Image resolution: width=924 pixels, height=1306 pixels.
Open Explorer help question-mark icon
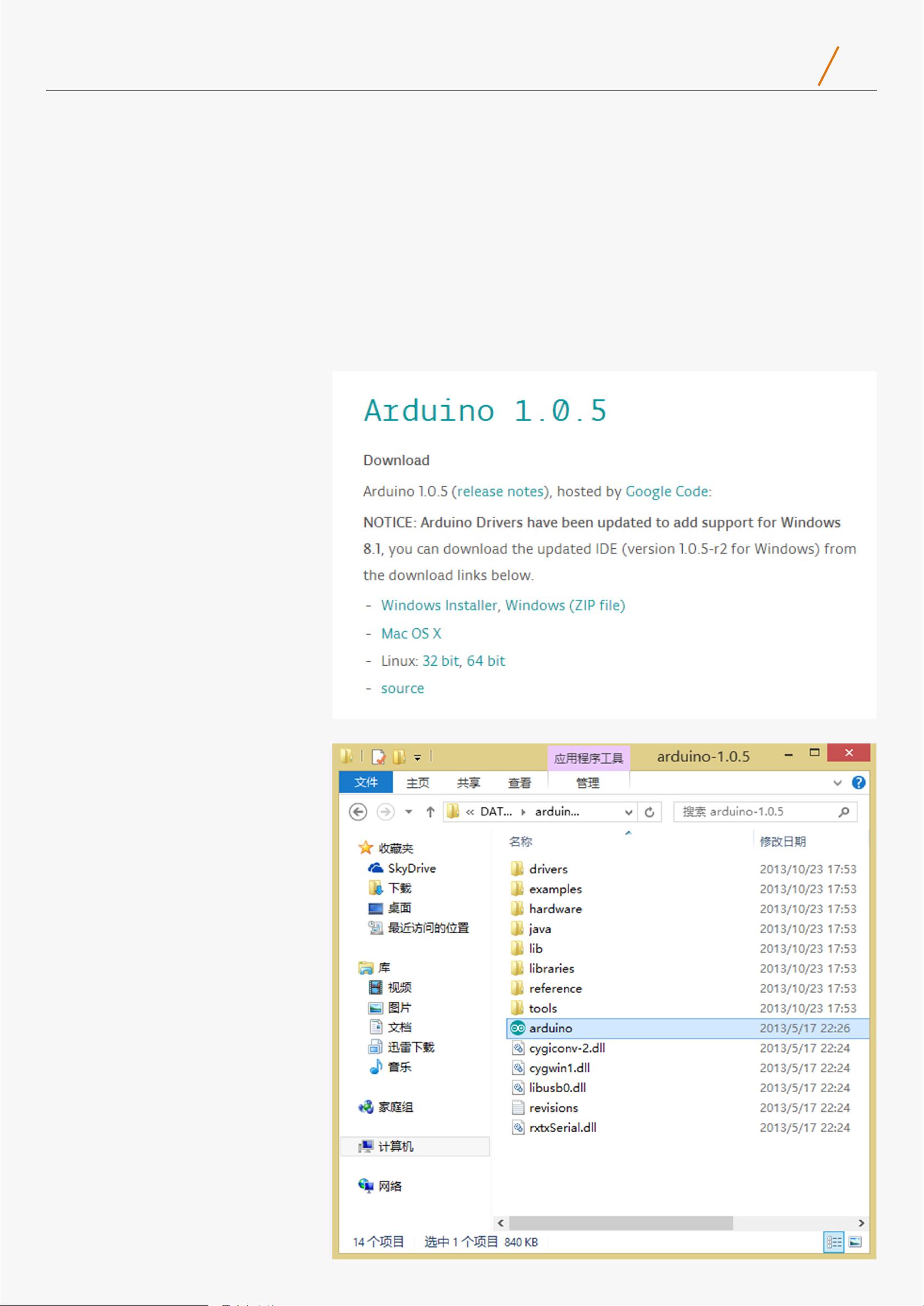[859, 782]
